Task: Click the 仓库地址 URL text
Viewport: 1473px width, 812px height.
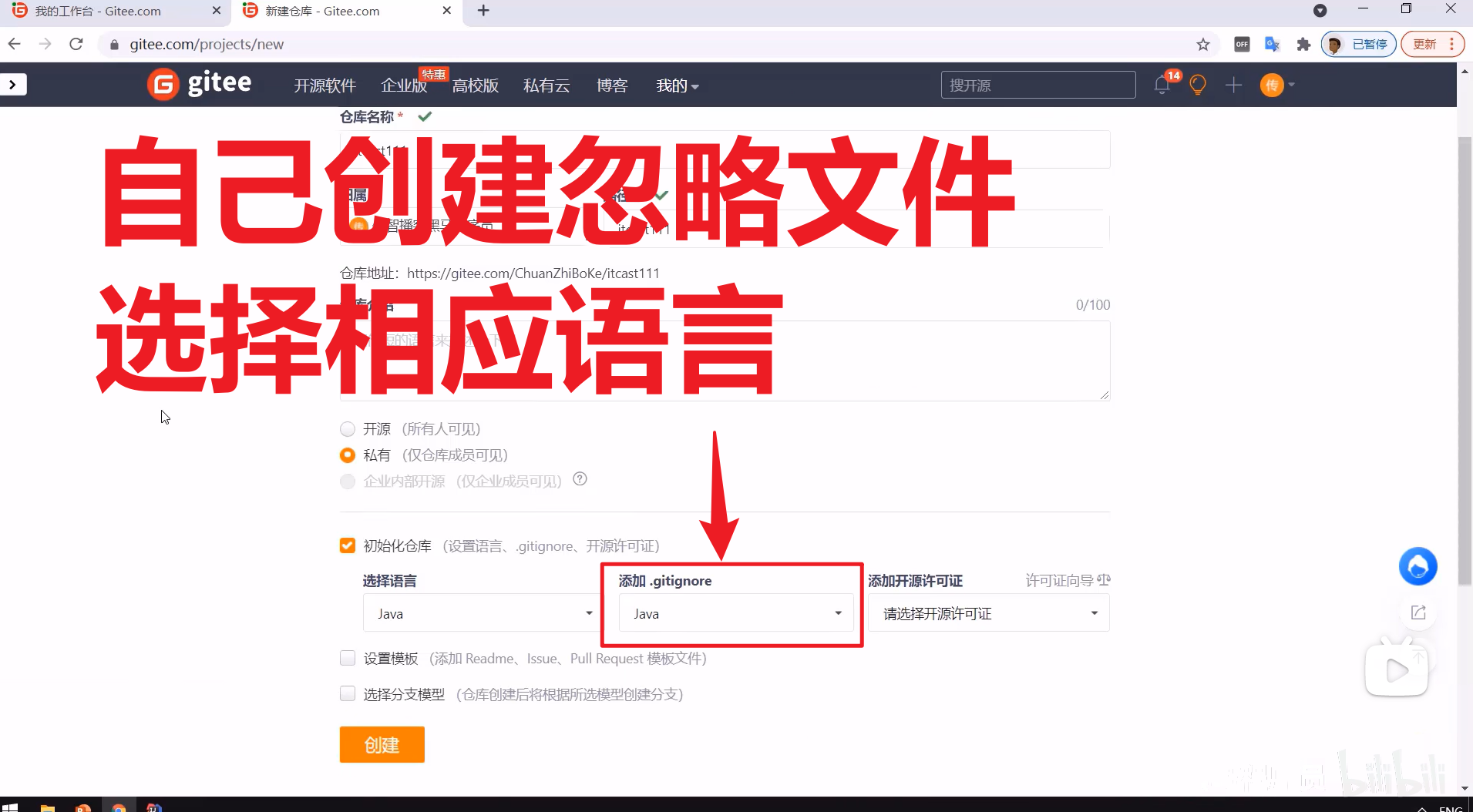Action: pyautogui.click(x=533, y=273)
